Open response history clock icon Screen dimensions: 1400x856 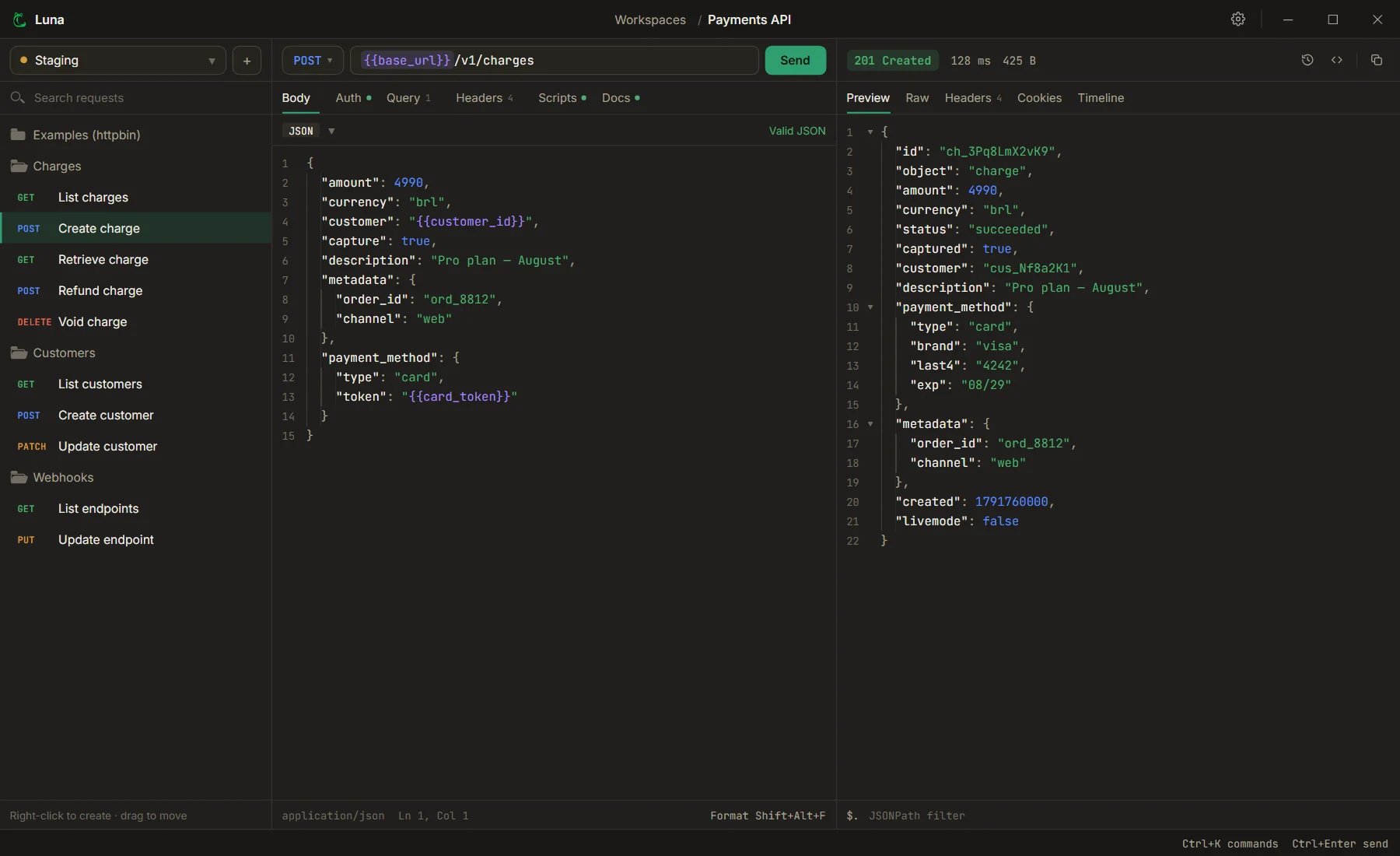(1307, 60)
